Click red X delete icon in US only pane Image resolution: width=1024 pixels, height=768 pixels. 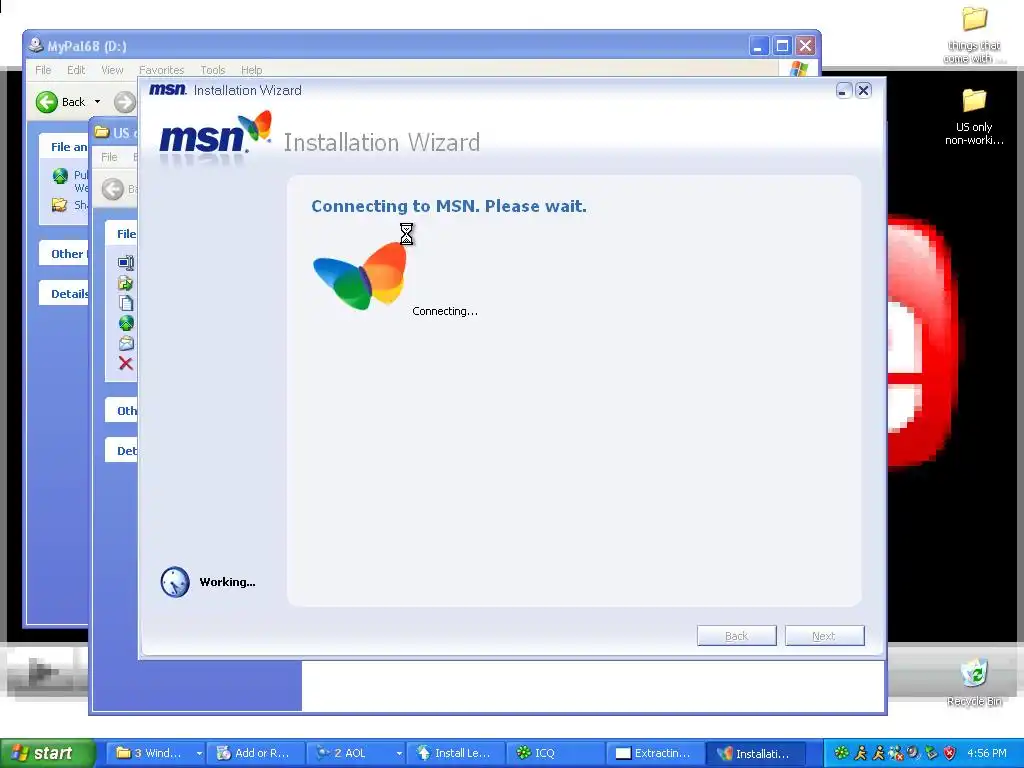[126, 364]
